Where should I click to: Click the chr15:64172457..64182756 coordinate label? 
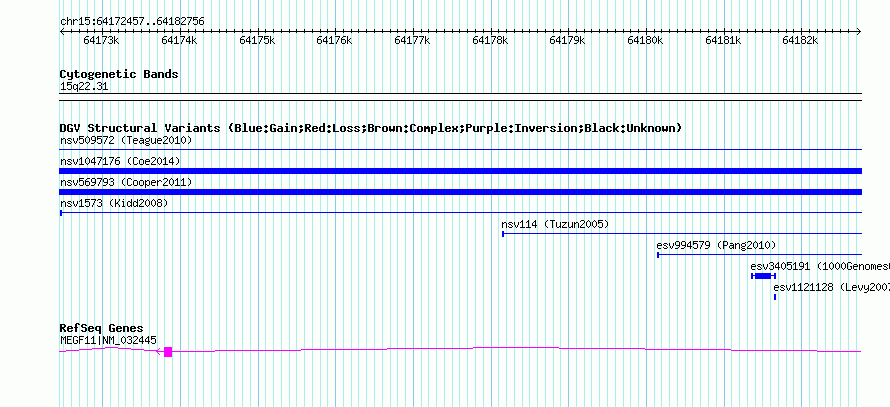[132, 22]
